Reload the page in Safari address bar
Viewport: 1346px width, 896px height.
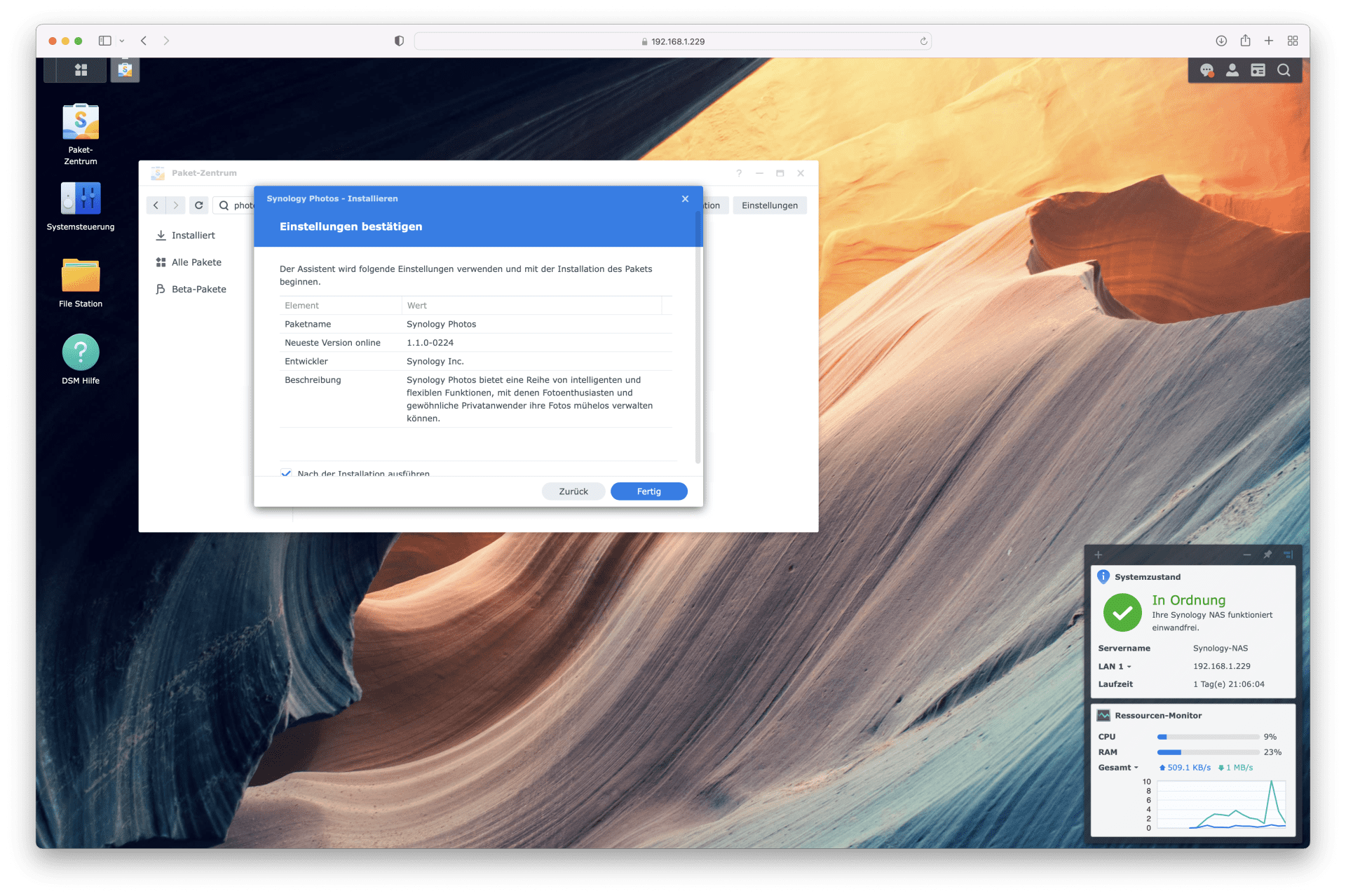[x=923, y=41]
